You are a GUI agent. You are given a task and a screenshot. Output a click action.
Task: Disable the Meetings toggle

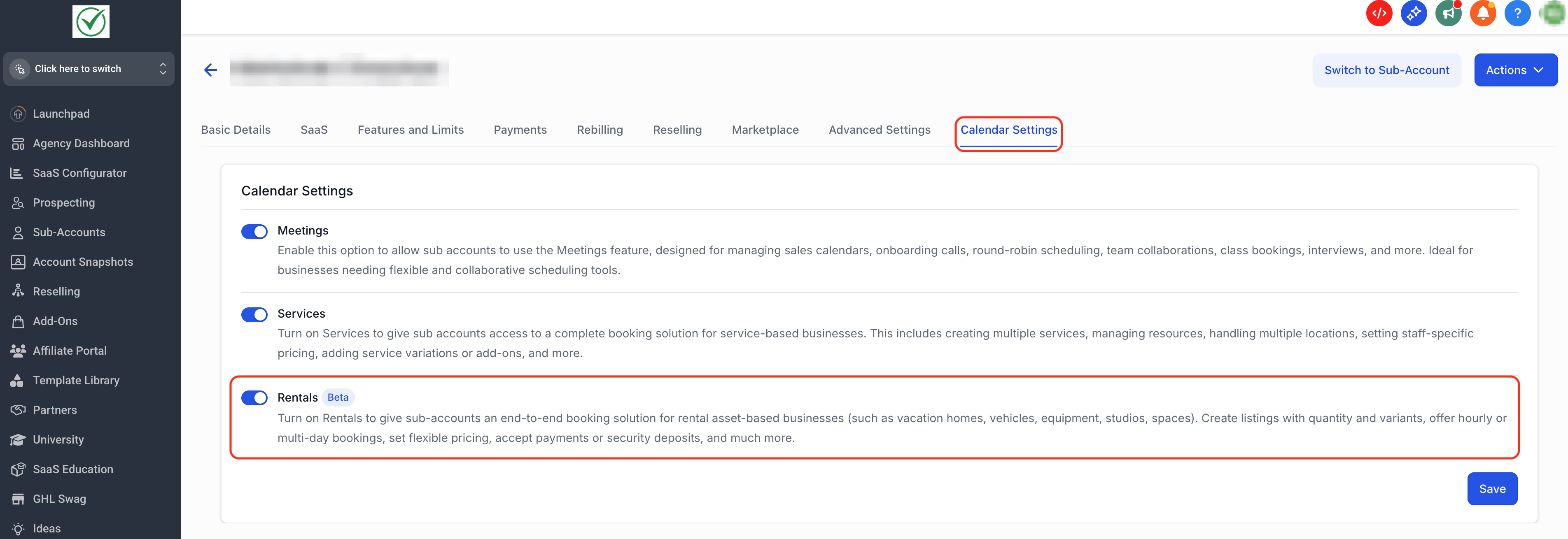click(254, 232)
